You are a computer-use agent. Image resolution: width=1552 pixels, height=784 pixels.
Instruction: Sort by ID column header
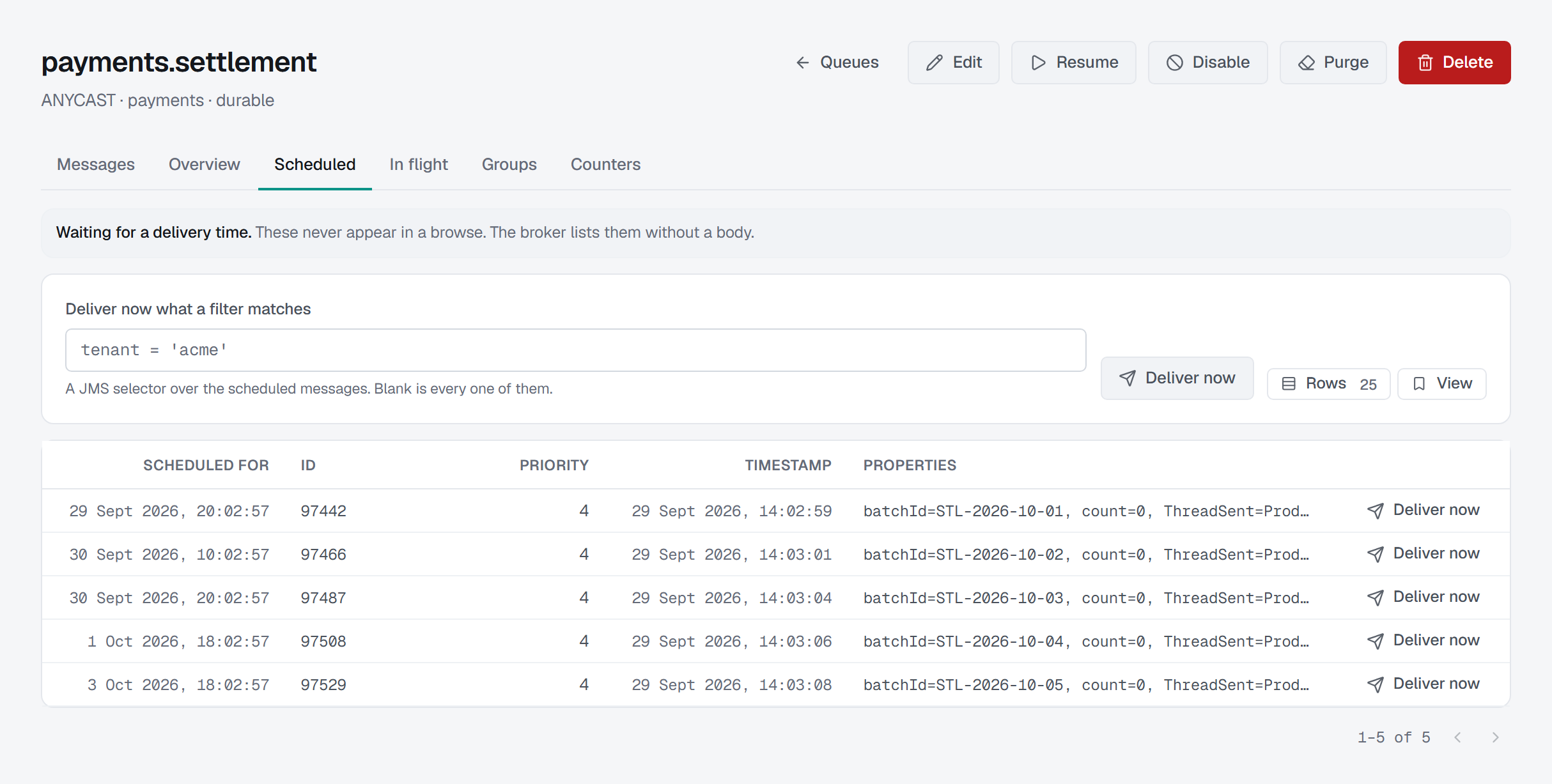[x=308, y=465]
